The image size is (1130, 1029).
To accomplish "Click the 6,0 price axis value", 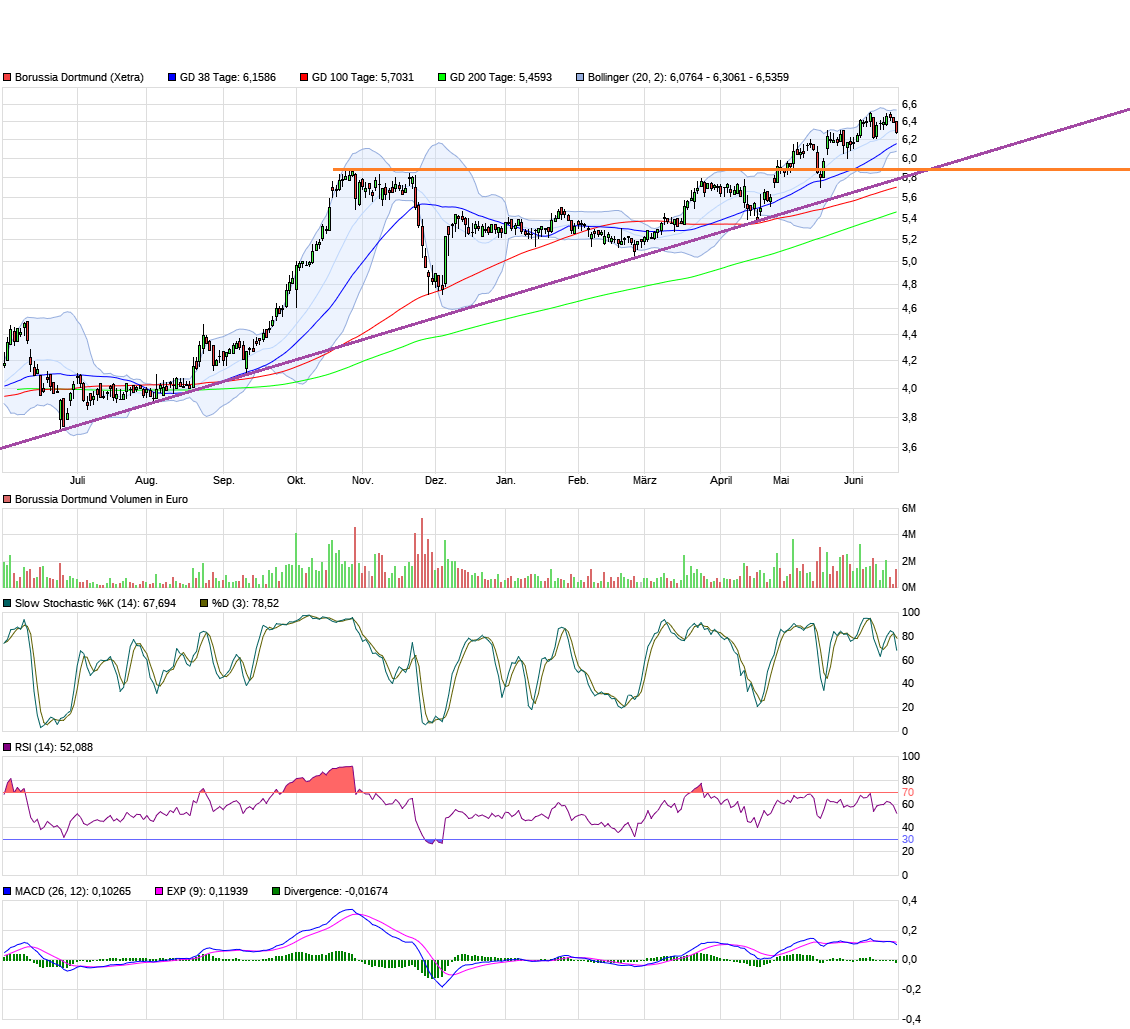I will tap(909, 159).
